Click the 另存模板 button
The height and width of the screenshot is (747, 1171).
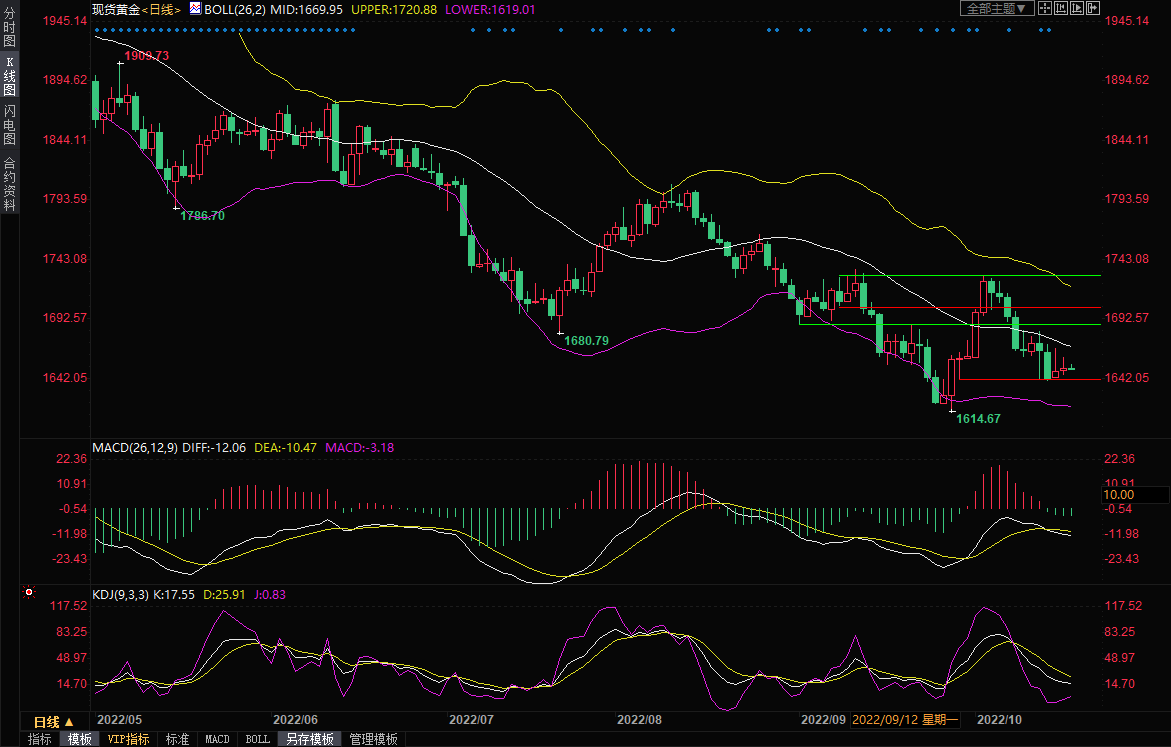coord(309,739)
